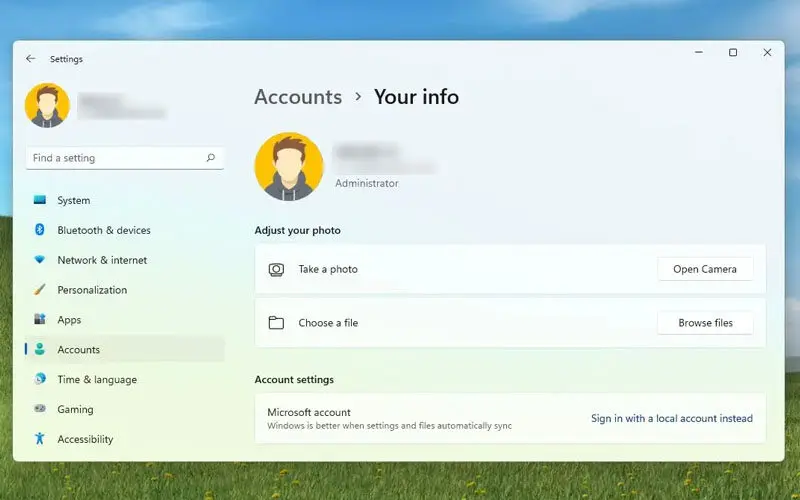Click the large profile picture avatar

pyautogui.click(x=289, y=167)
